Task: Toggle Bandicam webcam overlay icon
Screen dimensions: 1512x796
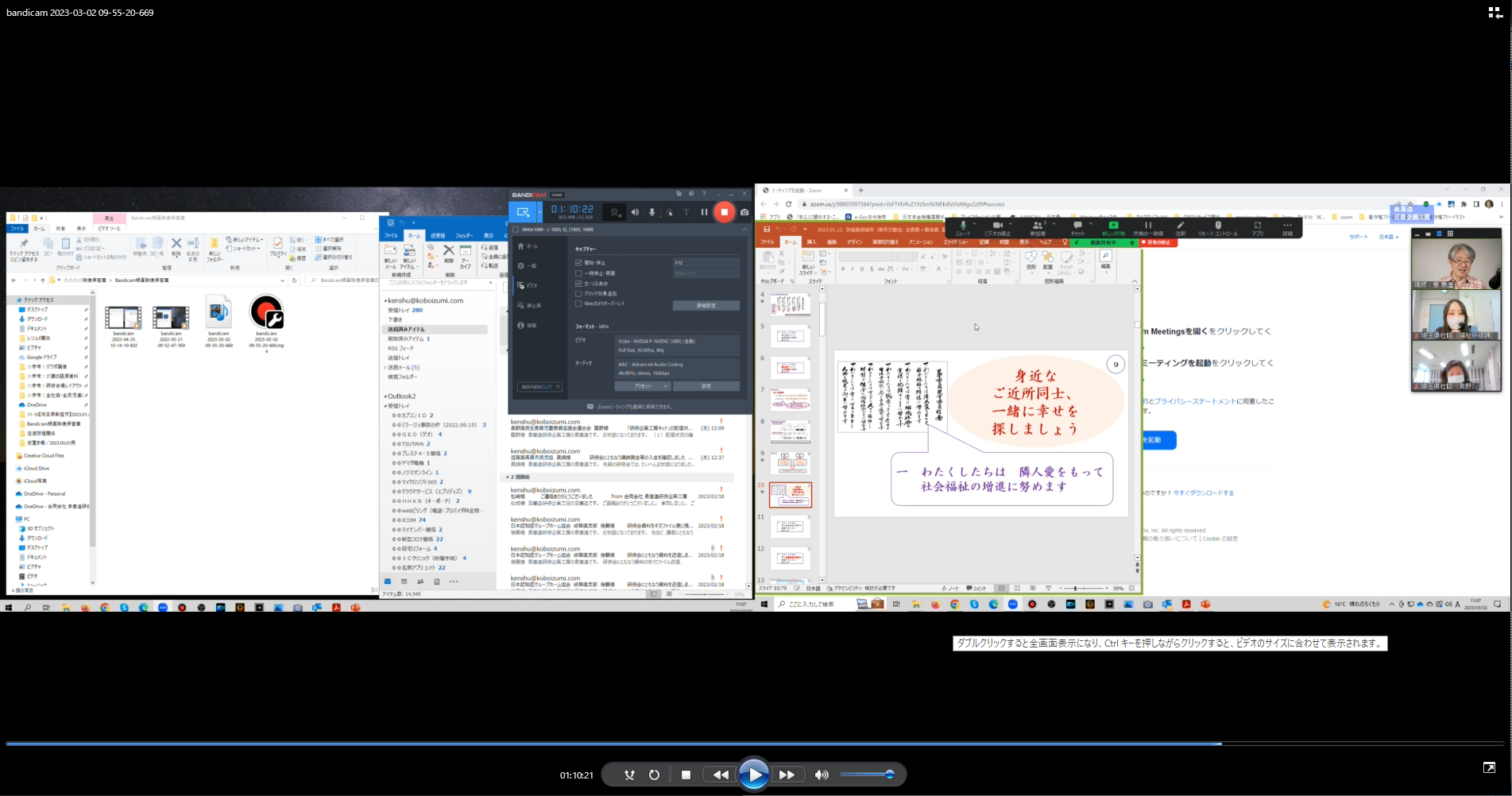Action: coord(615,212)
